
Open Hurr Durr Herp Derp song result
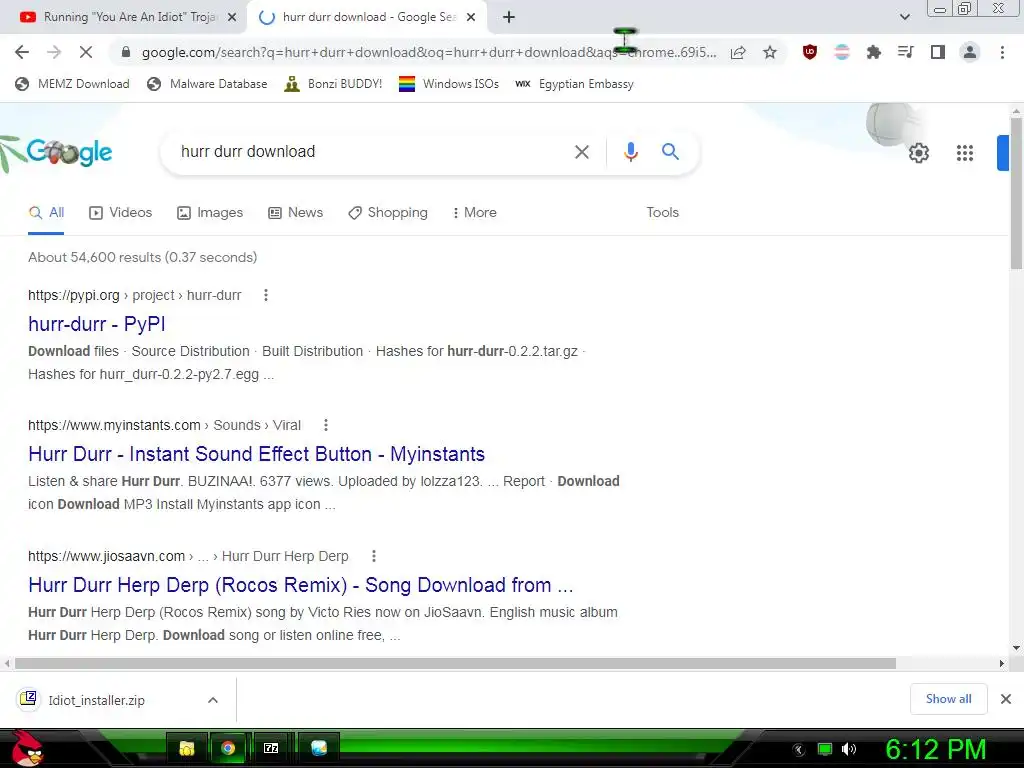(x=301, y=584)
